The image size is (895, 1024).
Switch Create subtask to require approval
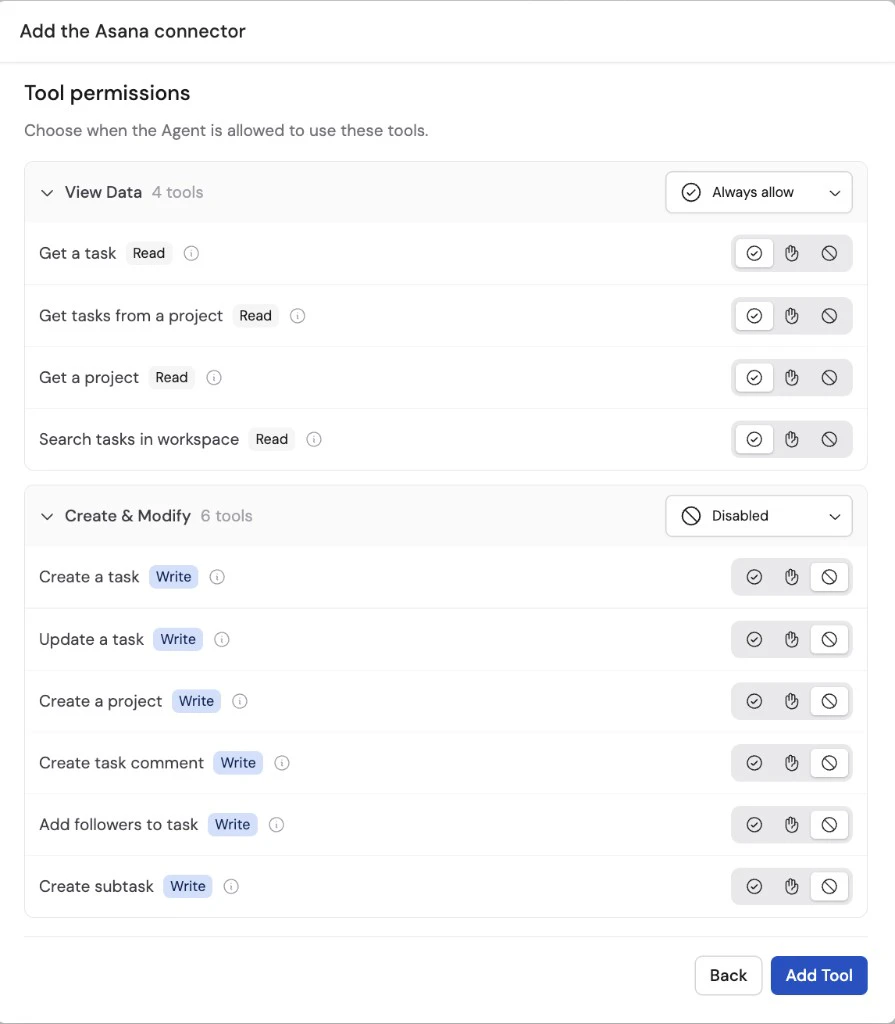click(x=791, y=886)
